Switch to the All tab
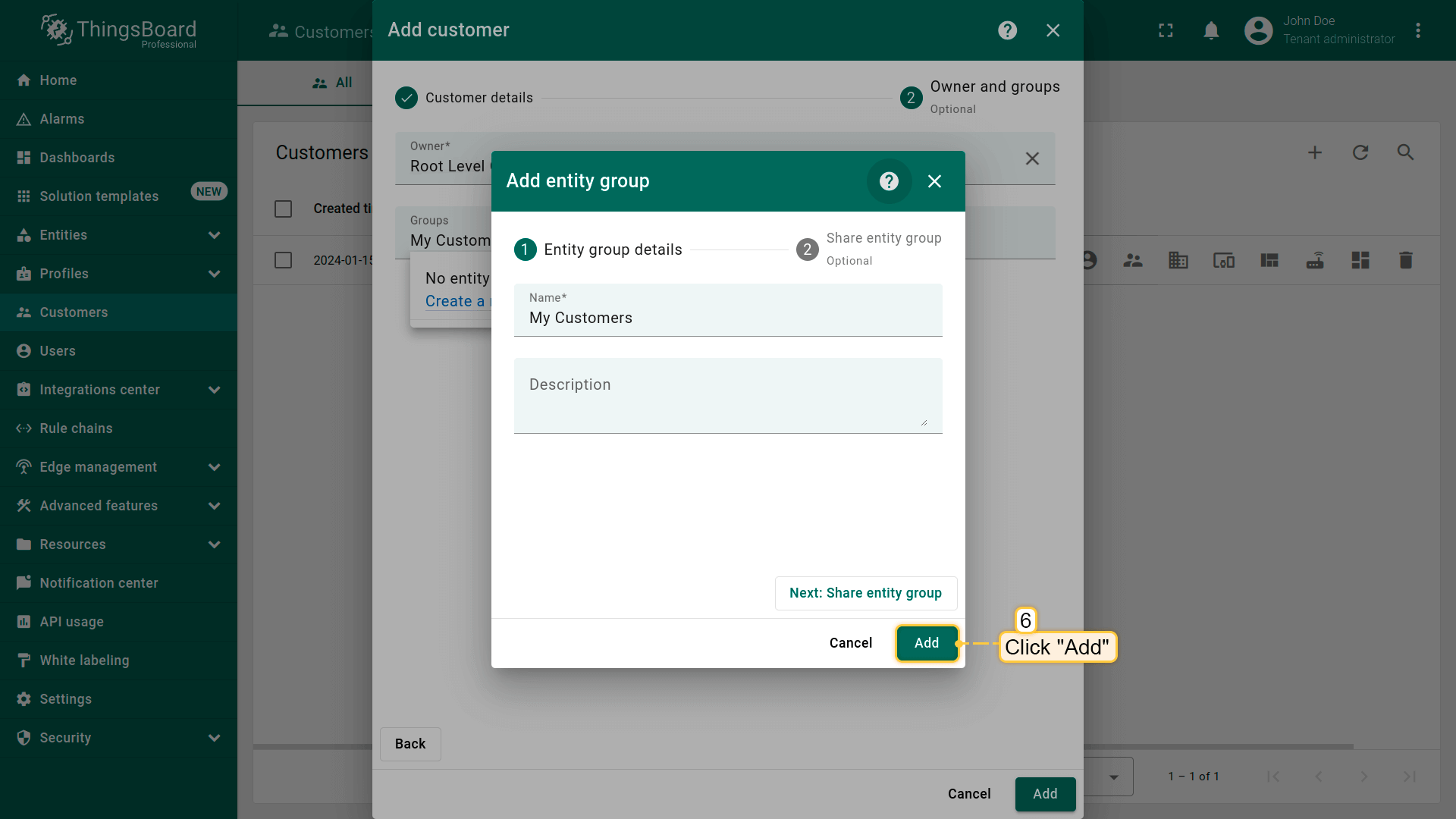Viewport: 1456px width, 819px height. pos(334,83)
